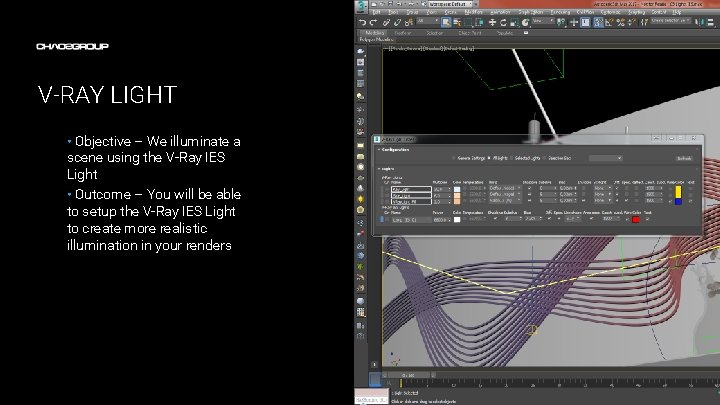Open light color swatch of first light

457,189
